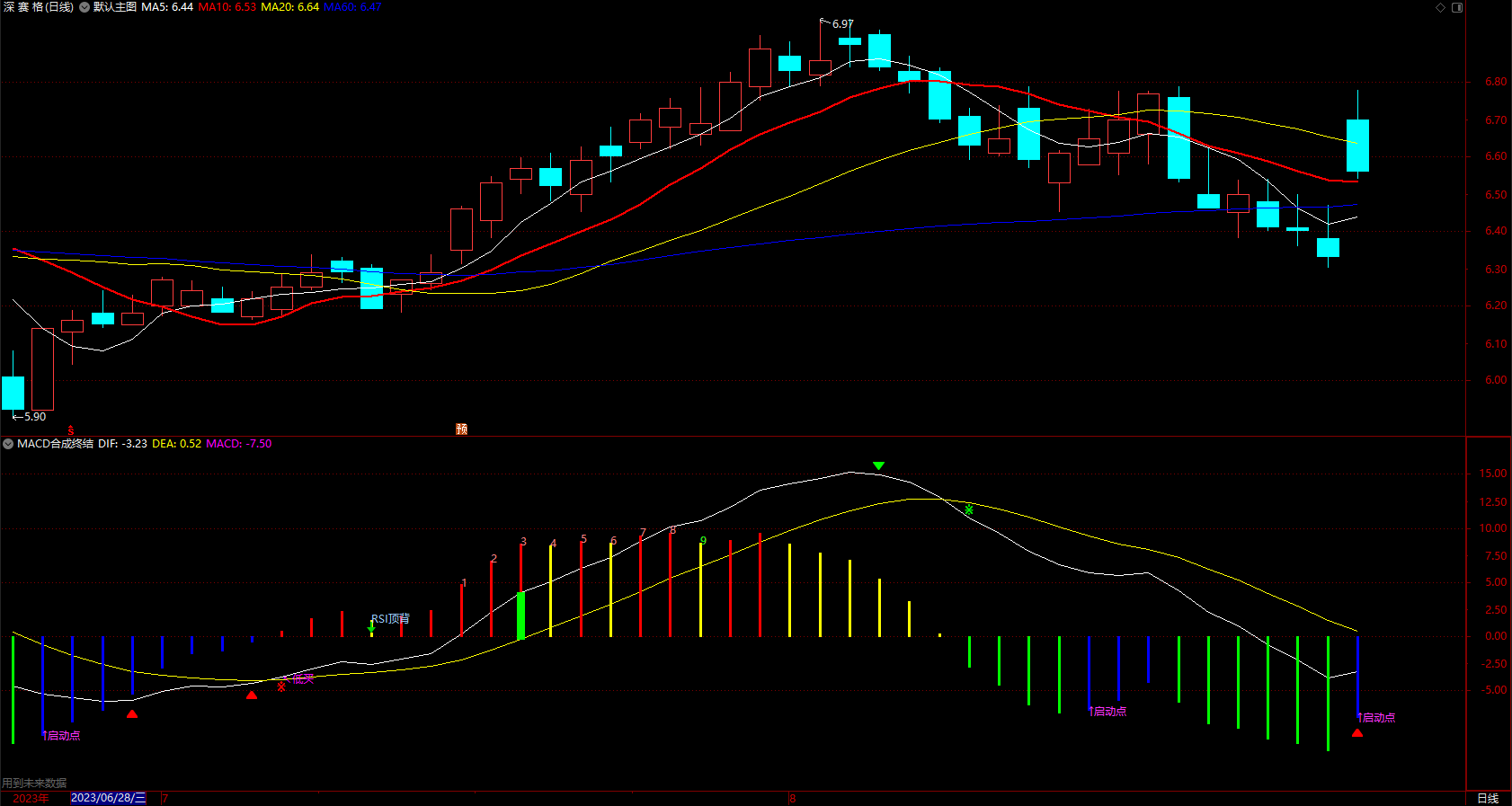The image size is (1512, 806).
Task: Click the 启动点 label at far left
Action: tap(64, 735)
